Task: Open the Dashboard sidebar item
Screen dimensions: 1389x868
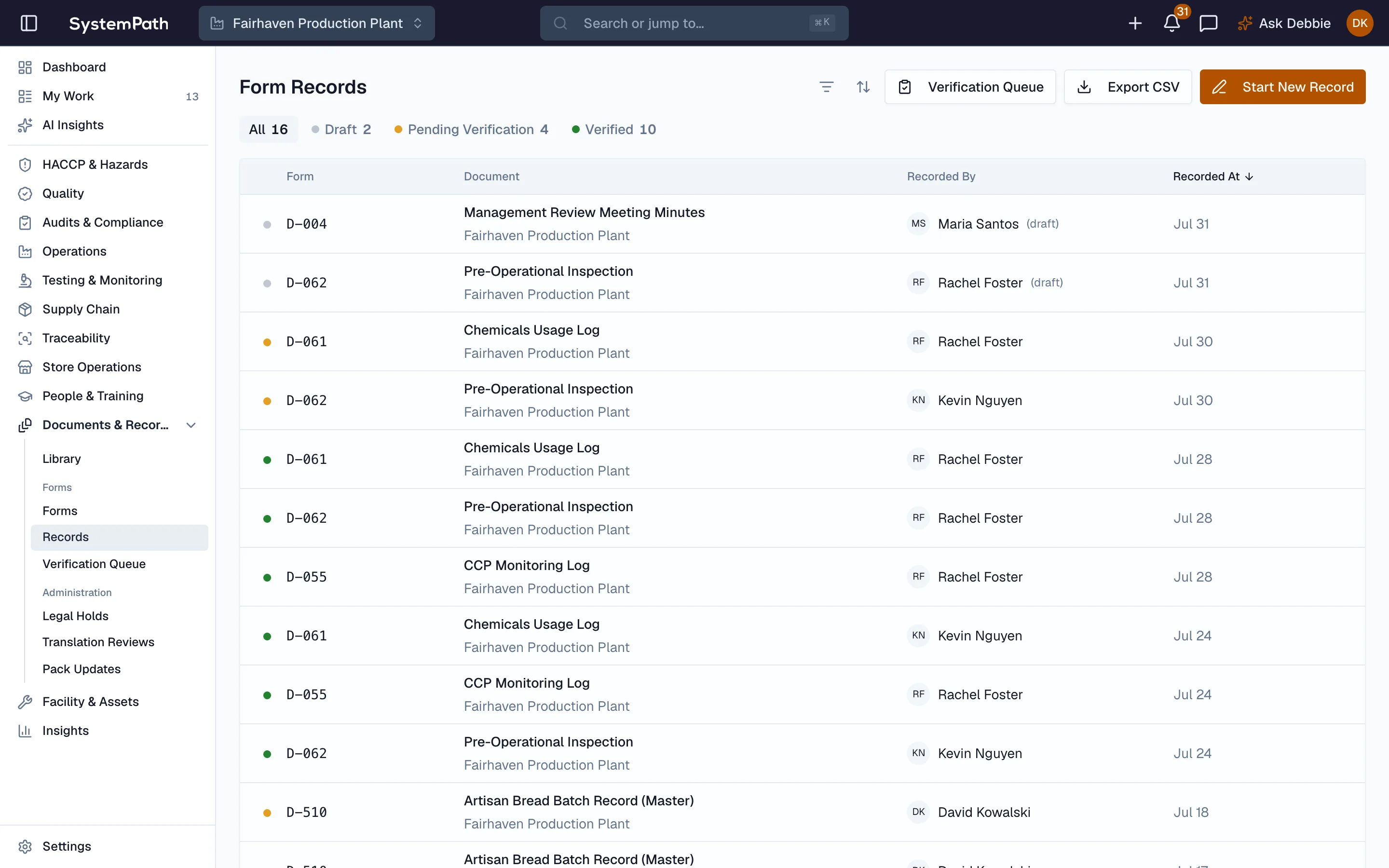Action: [108, 67]
